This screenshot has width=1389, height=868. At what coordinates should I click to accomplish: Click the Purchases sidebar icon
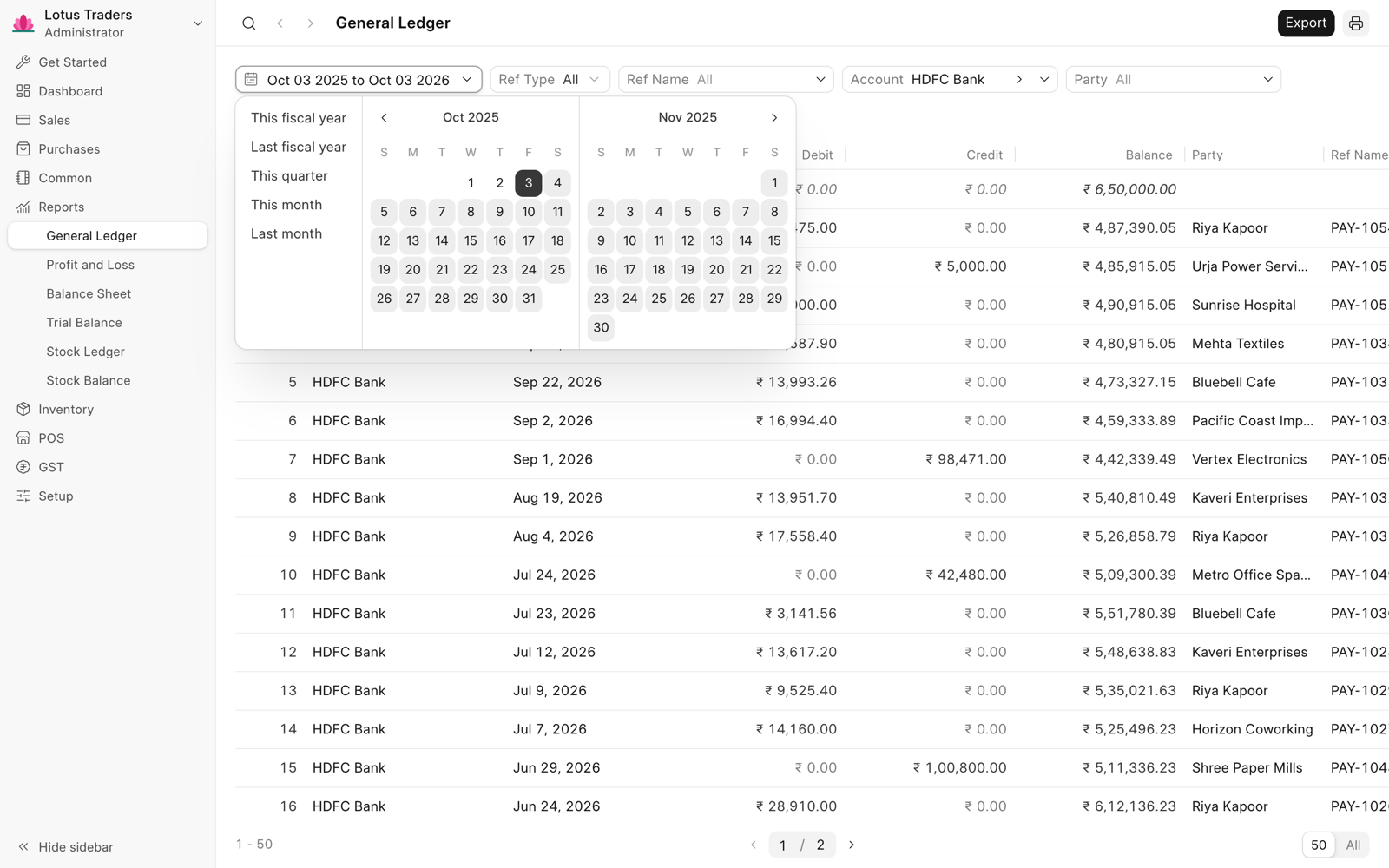tap(23, 149)
